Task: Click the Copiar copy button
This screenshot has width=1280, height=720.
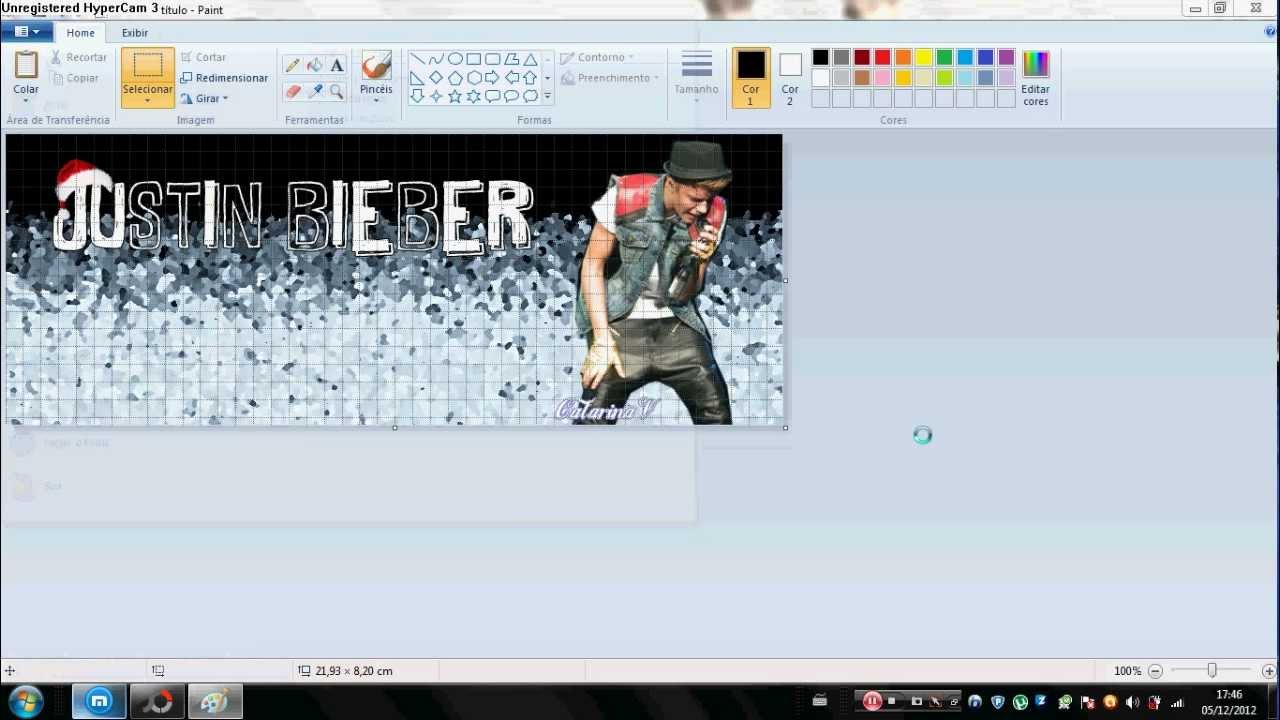Action: pyautogui.click(x=75, y=78)
